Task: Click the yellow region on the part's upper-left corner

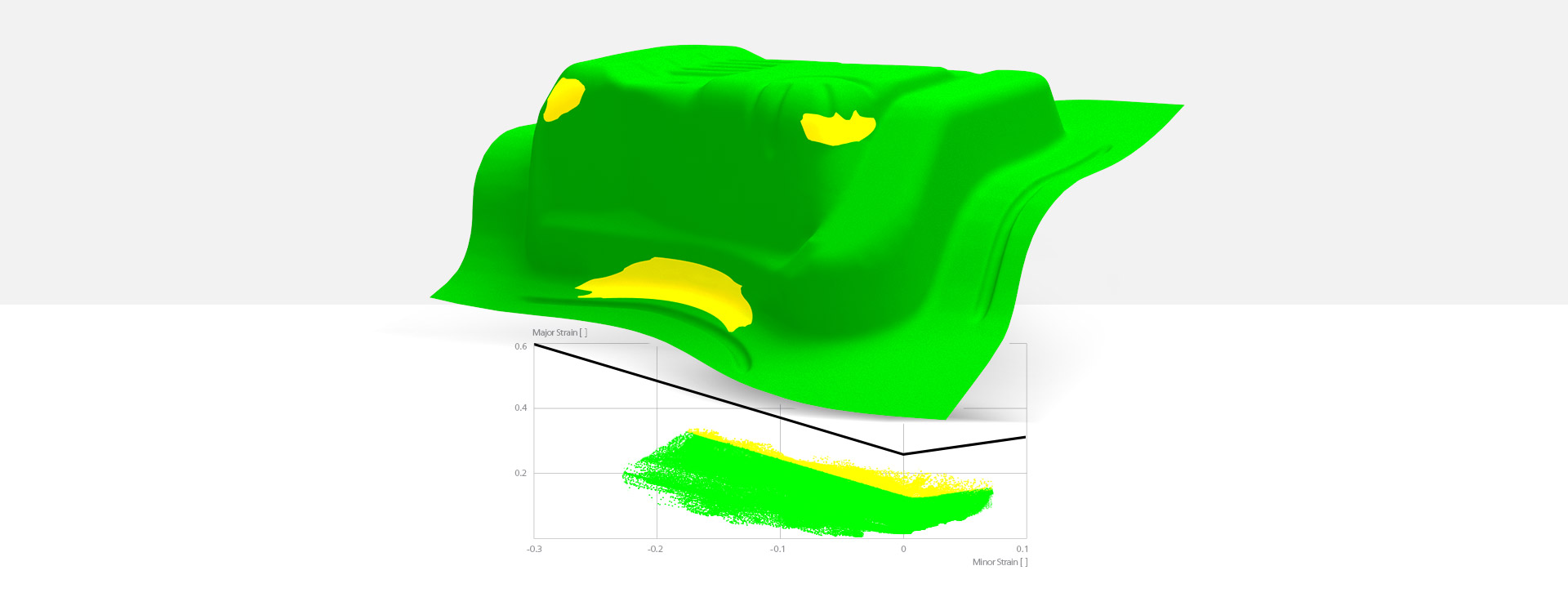Action: point(563,98)
